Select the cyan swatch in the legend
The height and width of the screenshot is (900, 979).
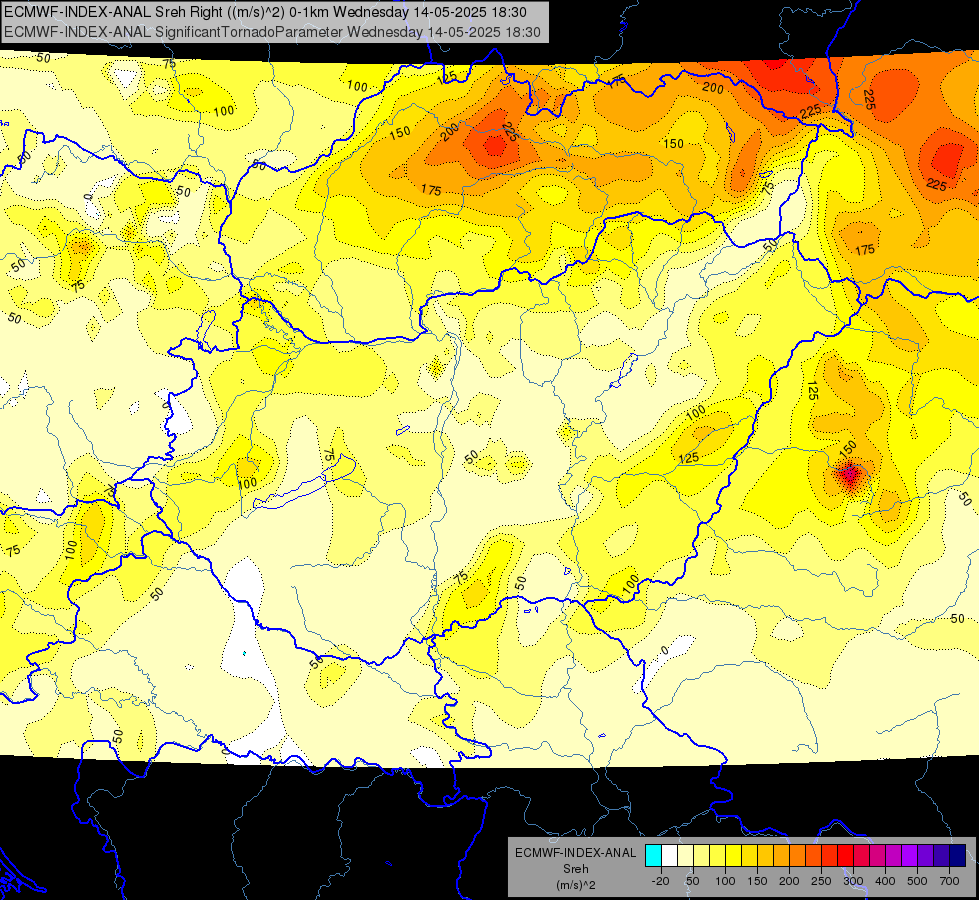point(653,855)
